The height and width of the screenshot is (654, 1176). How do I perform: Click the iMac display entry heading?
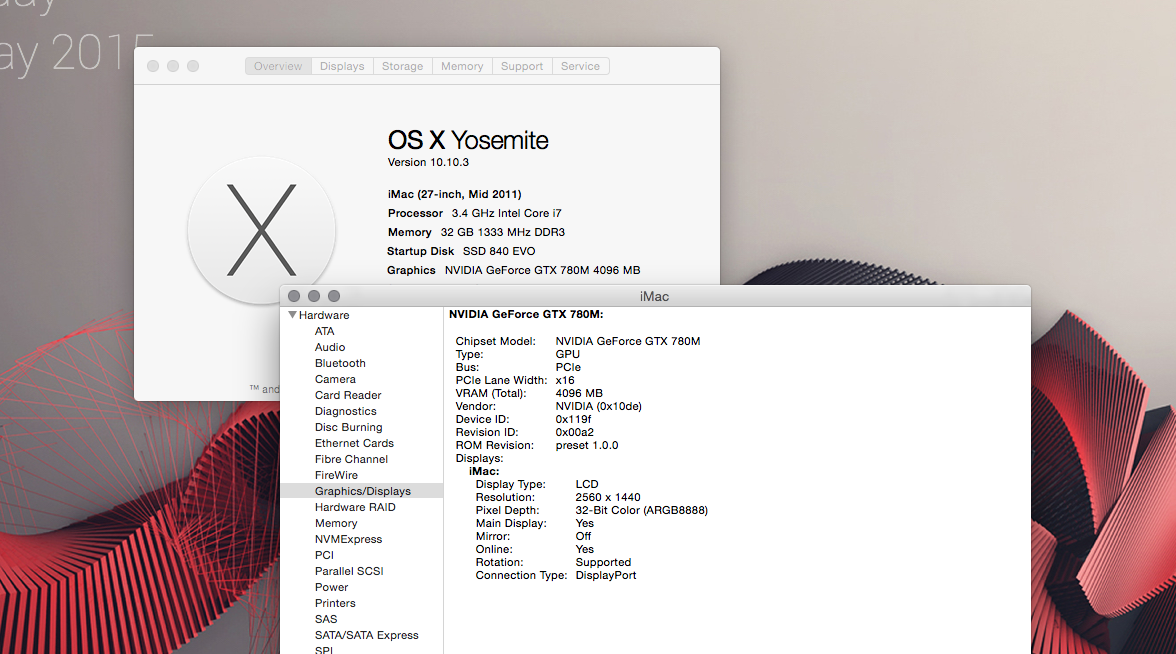(x=484, y=471)
